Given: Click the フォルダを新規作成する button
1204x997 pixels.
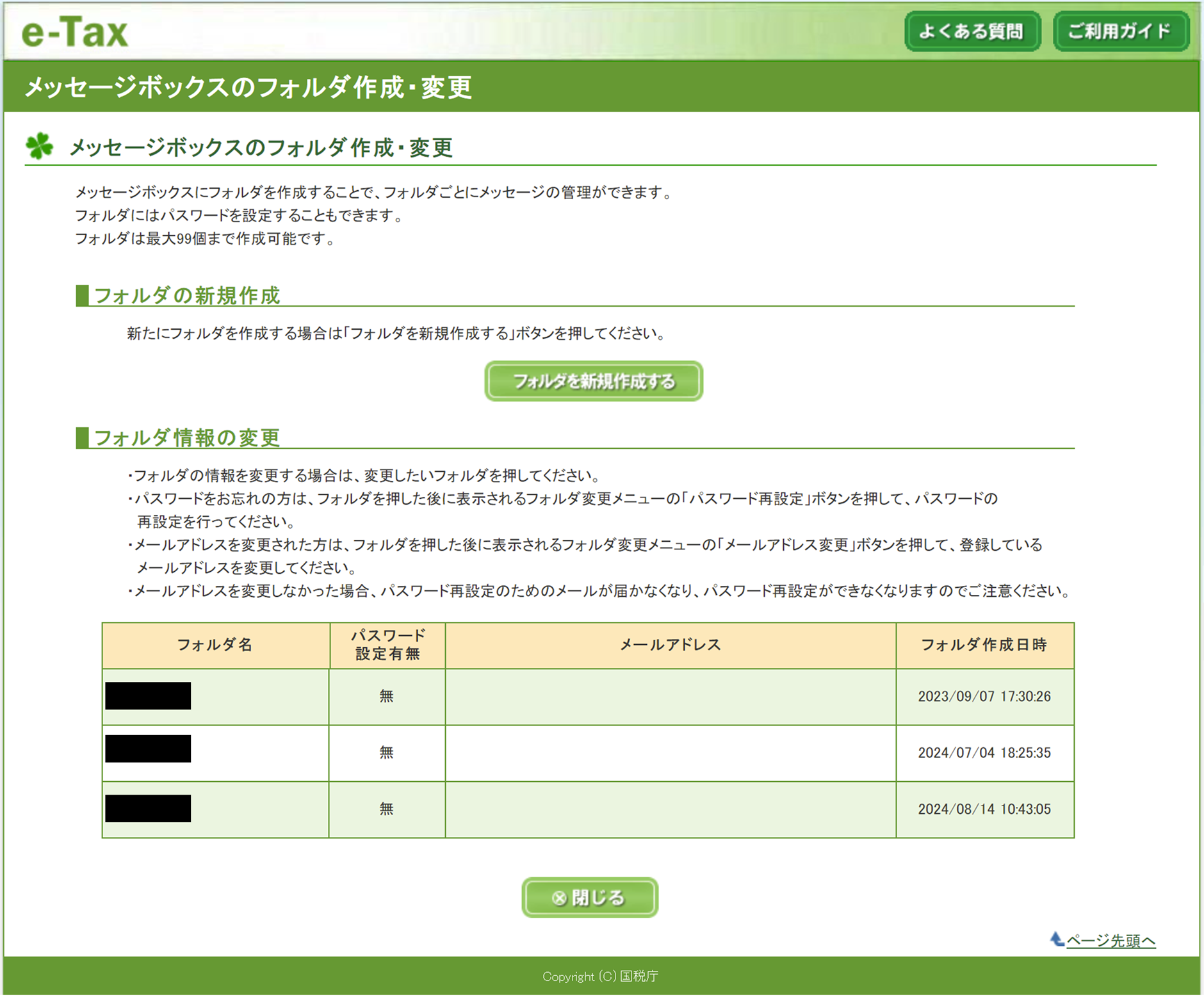Looking at the screenshot, I should (594, 381).
